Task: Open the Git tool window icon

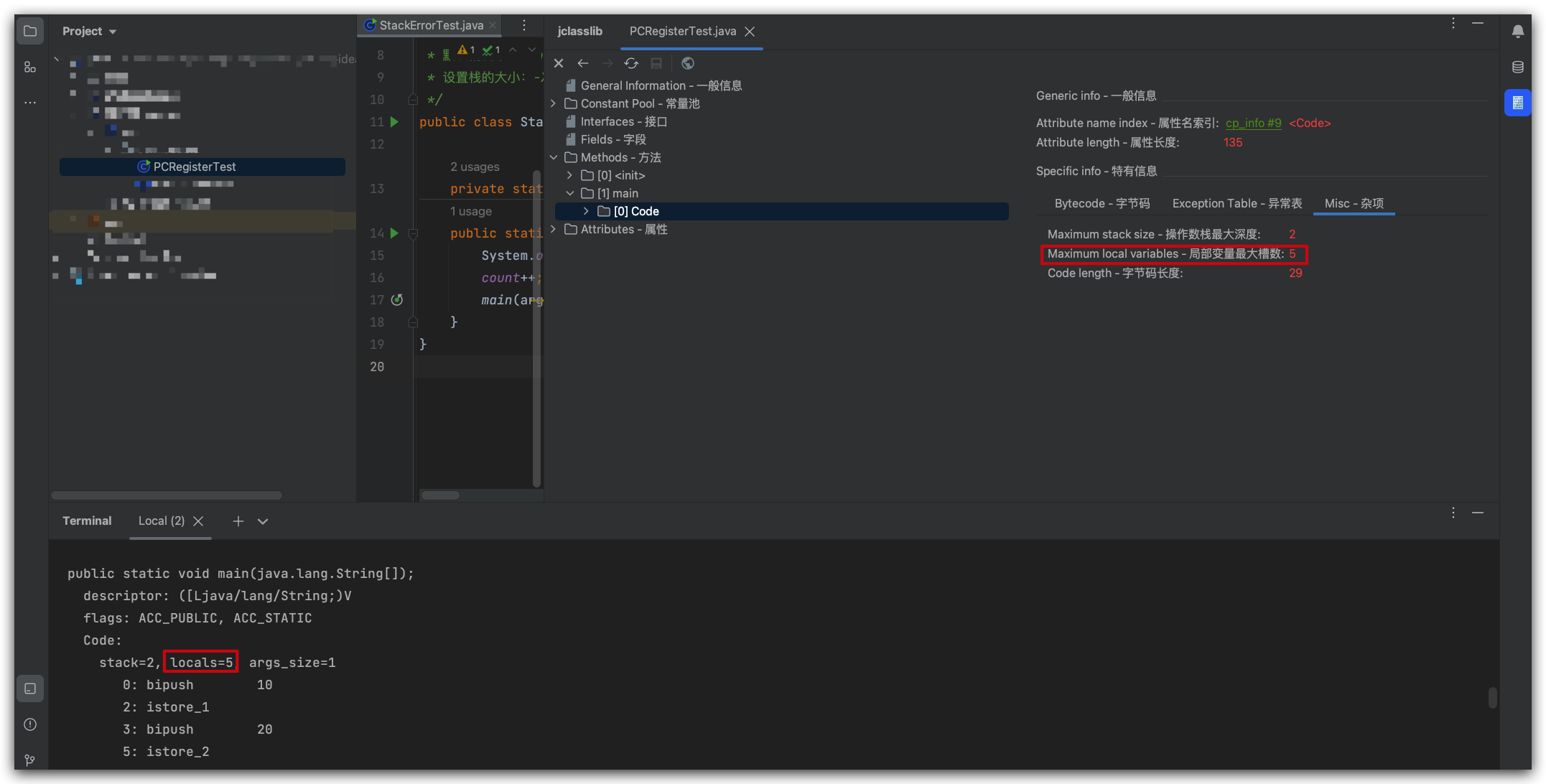Action: [x=29, y=760]
